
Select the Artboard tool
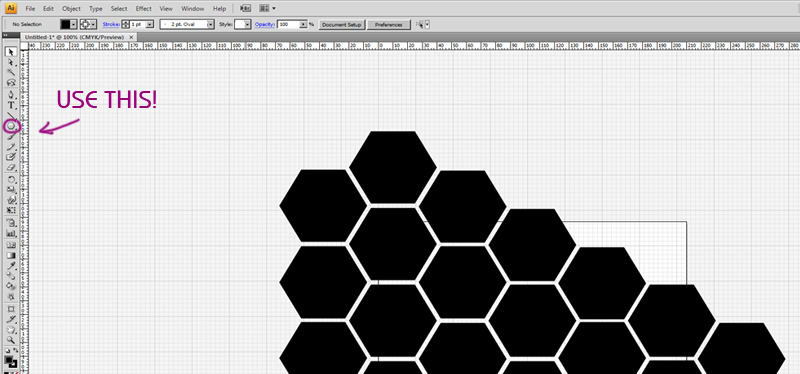11,309
